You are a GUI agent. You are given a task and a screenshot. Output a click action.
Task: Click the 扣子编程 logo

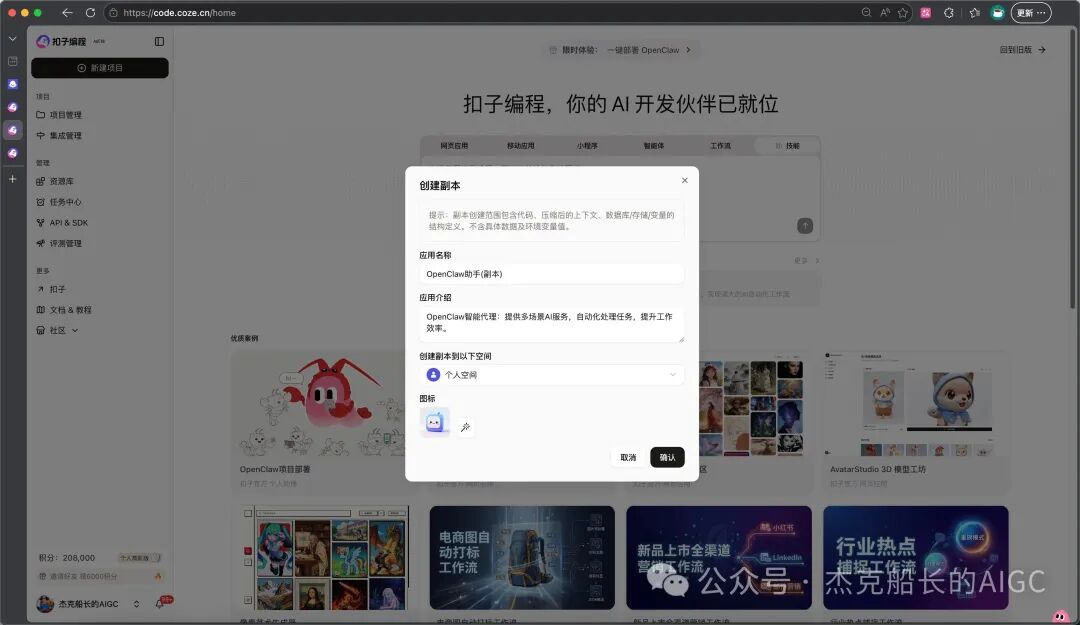point(61,41)
